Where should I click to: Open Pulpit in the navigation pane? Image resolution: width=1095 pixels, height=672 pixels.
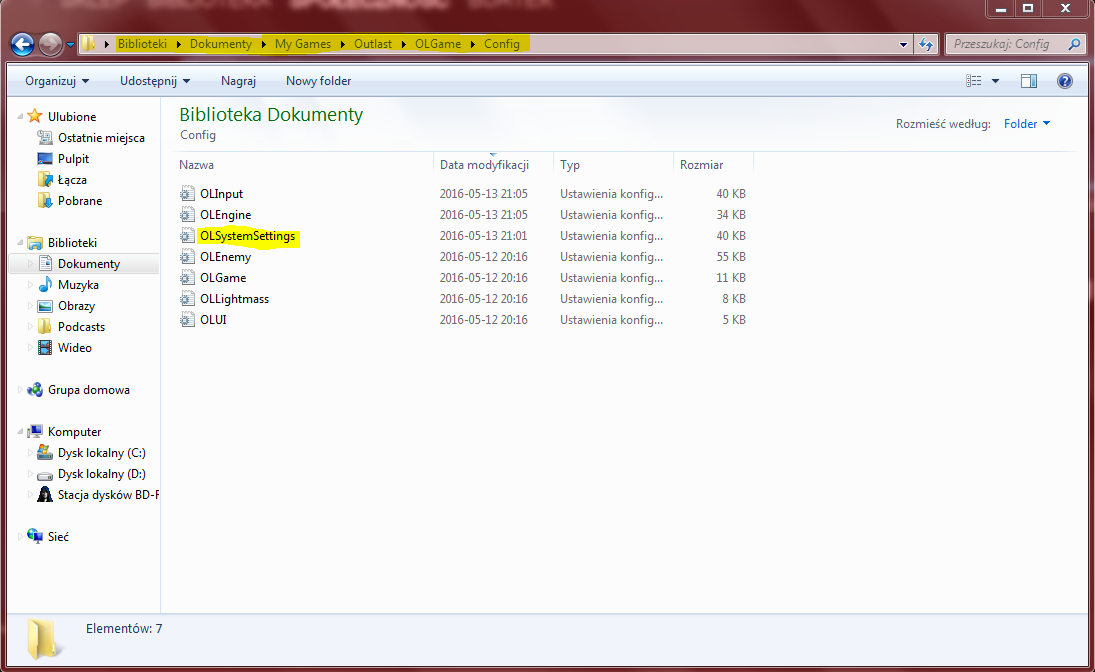(x=73, y=159)
